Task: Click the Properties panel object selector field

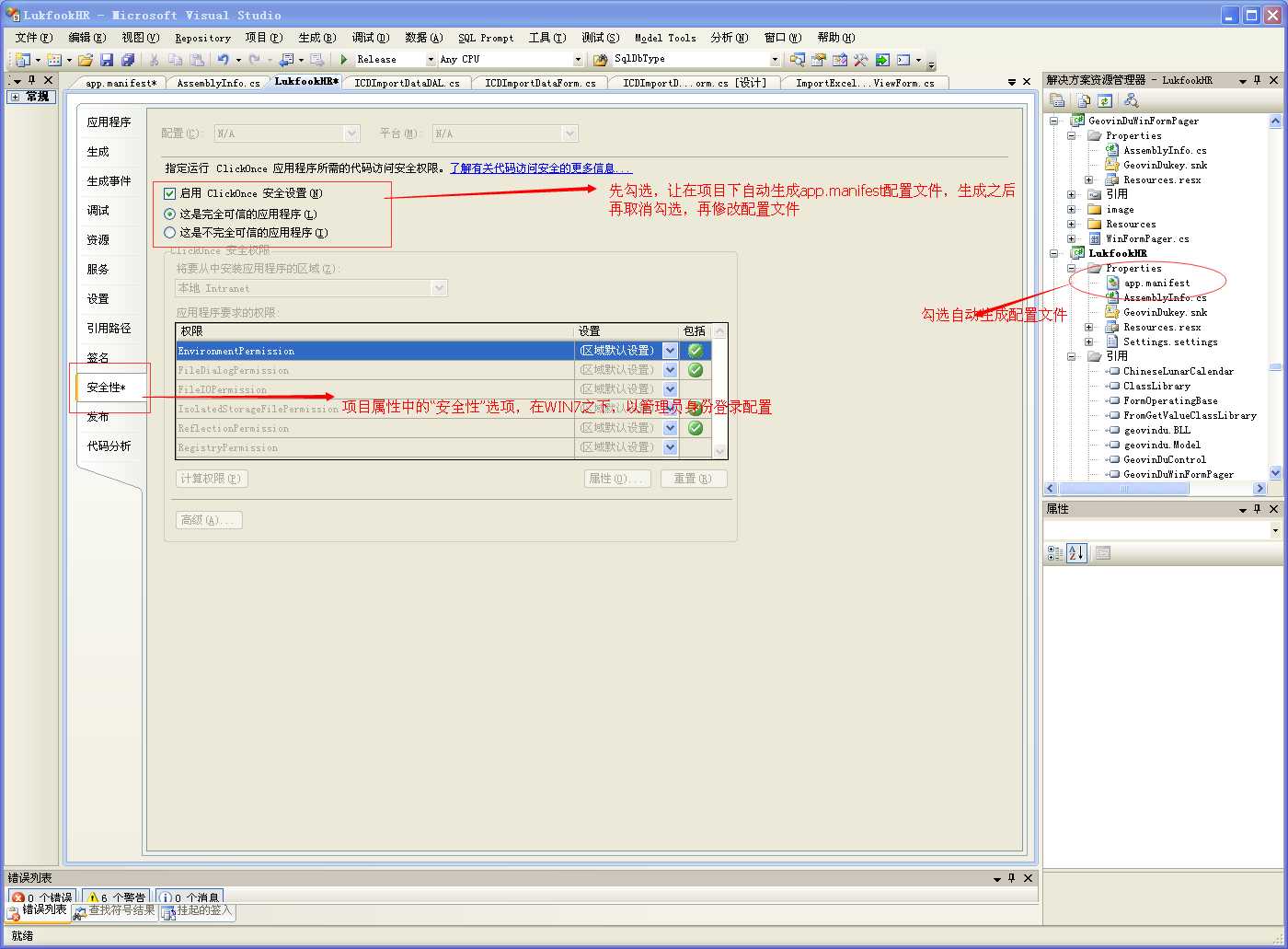Action: (1163, 530)
